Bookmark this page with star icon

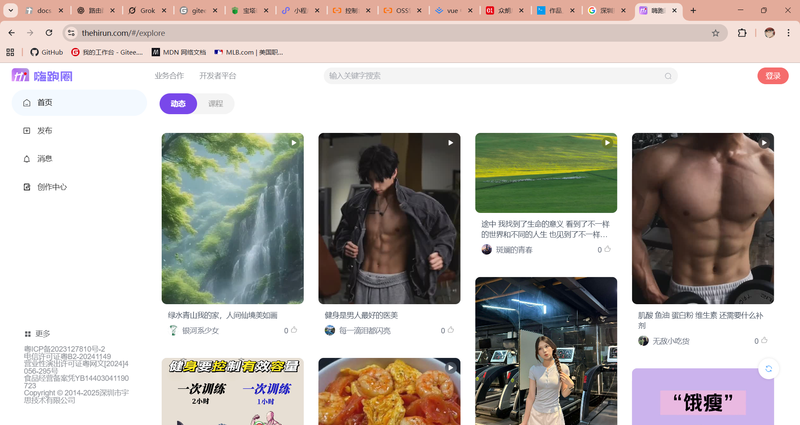[x=715, y=33]
